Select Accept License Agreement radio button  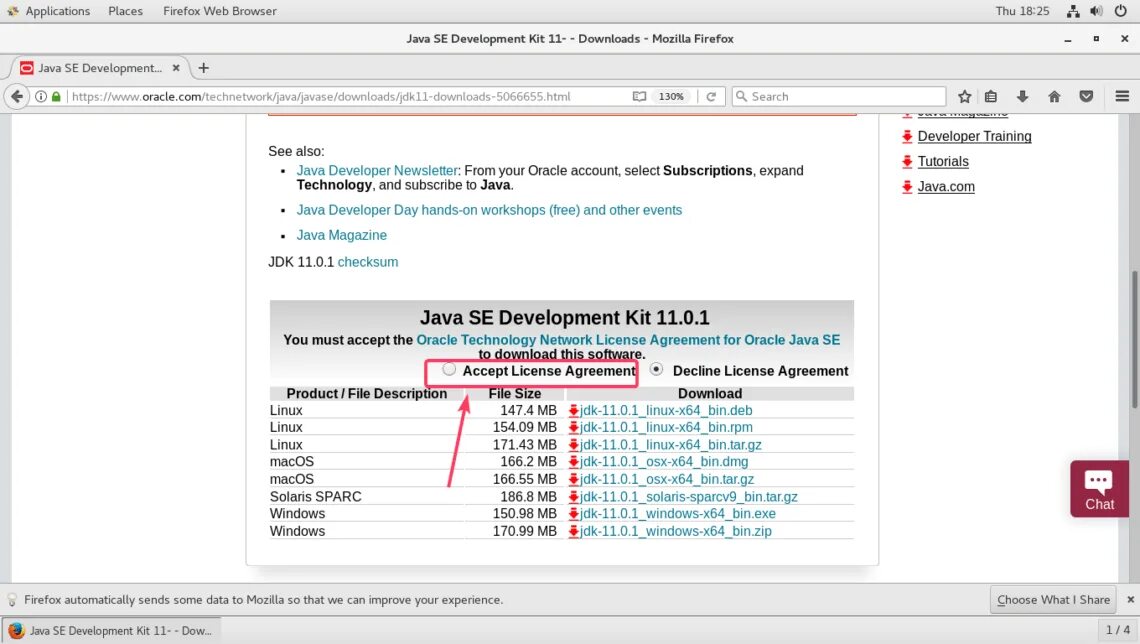coord(449,369)
